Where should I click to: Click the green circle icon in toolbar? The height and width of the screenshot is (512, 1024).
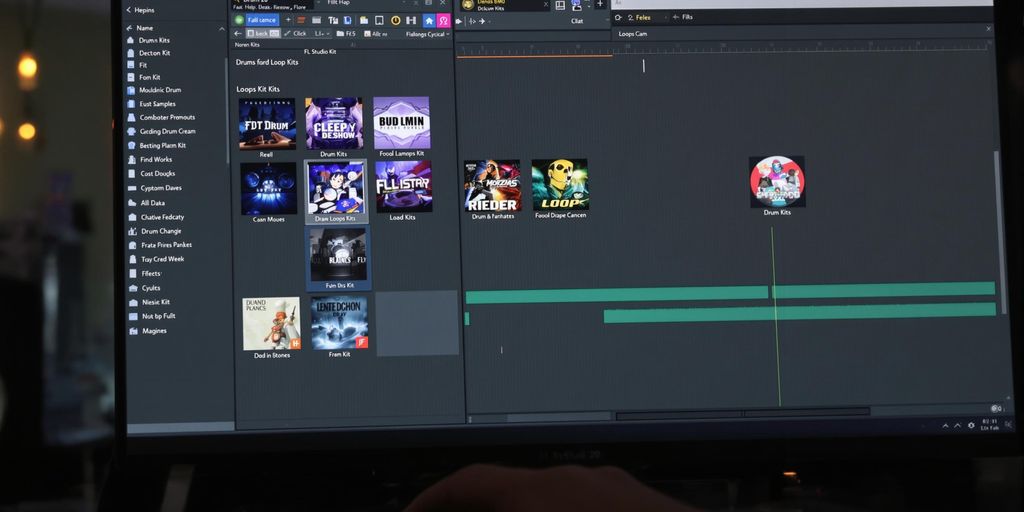click(239, 20)
